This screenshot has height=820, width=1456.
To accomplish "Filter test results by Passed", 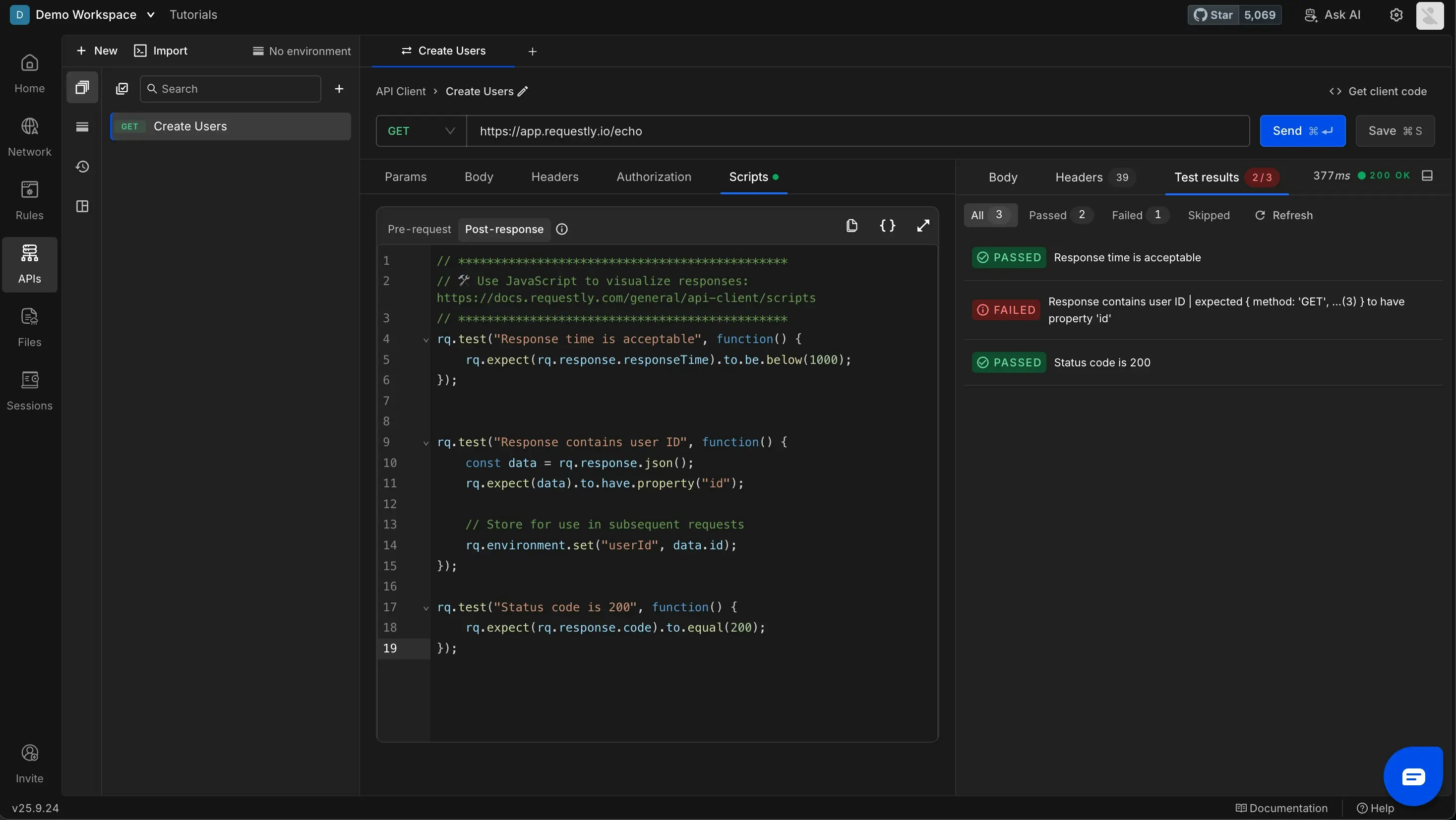I will click(1059, 215).
